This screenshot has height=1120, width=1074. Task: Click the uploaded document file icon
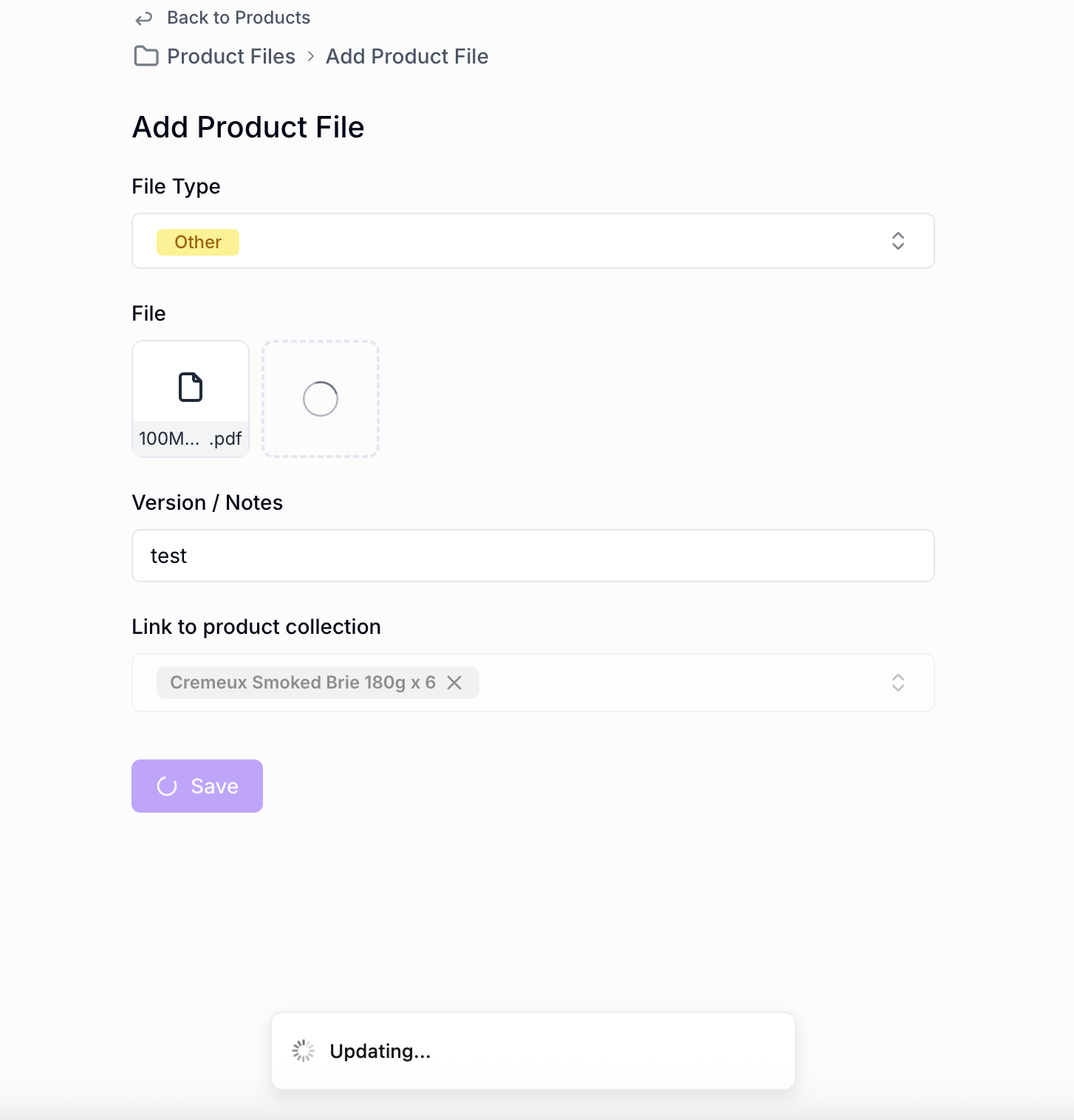click(x=191, y=387)
